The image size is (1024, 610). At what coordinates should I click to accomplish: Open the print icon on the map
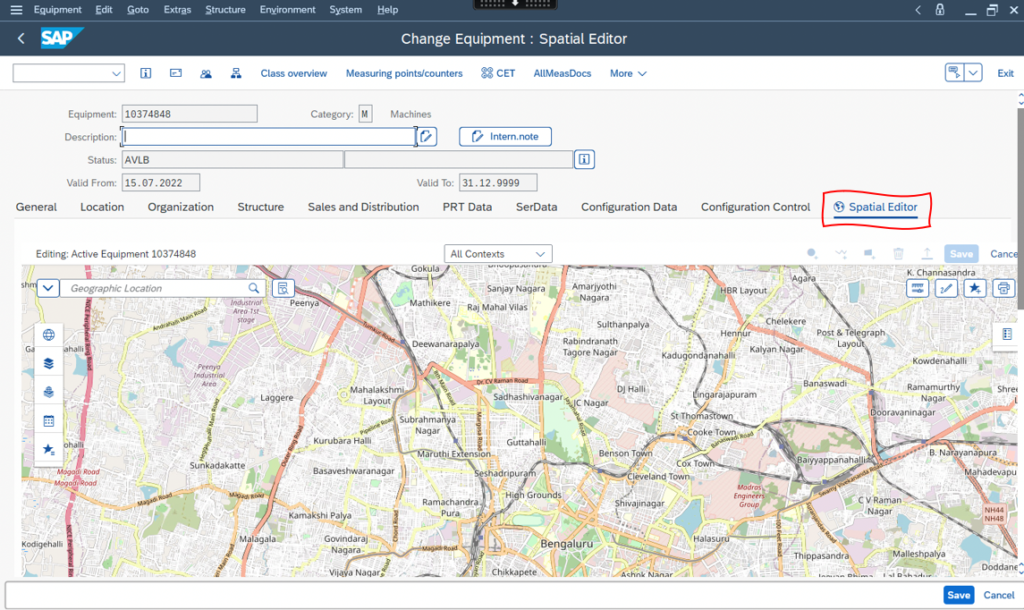pos(1003,287)
